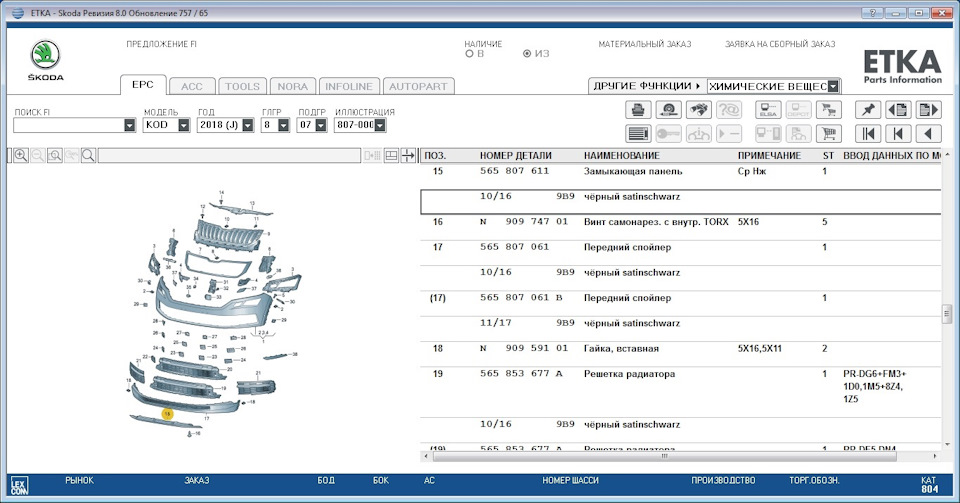Click the arrow separator expand icon

pos(408,155)
